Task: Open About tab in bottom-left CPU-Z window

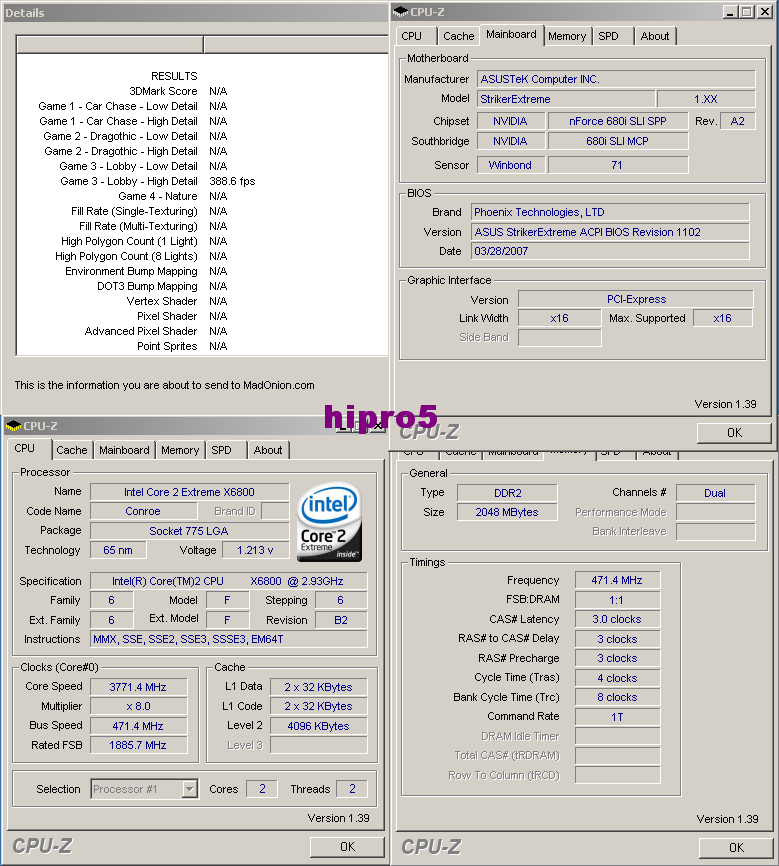Action: (x=268, y=450)
